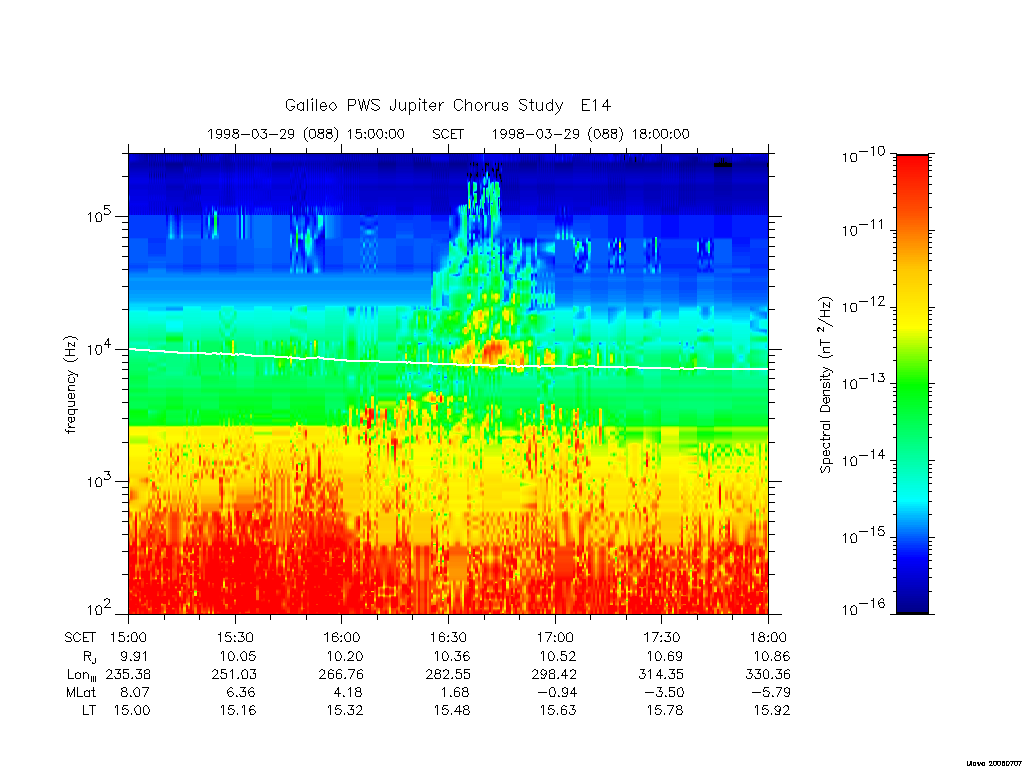This screenshot has height=768, width=1024.
Task: Click the red top of the colorbar
Action: click(912, 171)
